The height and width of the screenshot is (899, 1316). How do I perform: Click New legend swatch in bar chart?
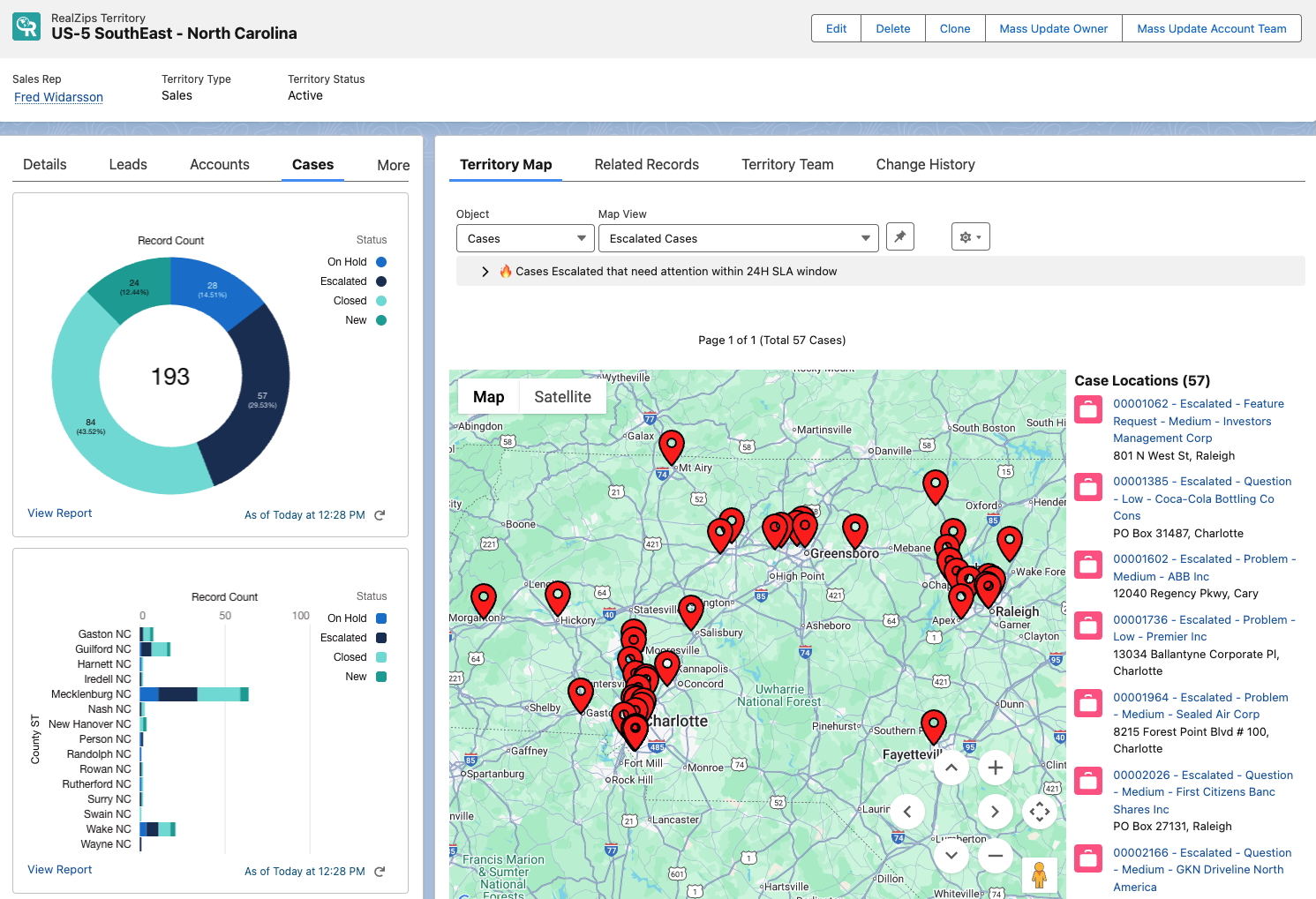tap(381, 677)
